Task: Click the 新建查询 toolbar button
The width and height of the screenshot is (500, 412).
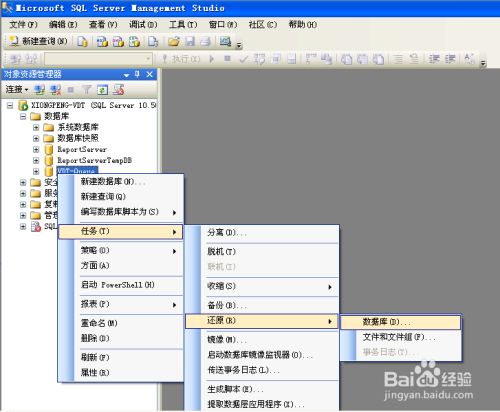Action: pyautogui.click(x=38, y=41)
